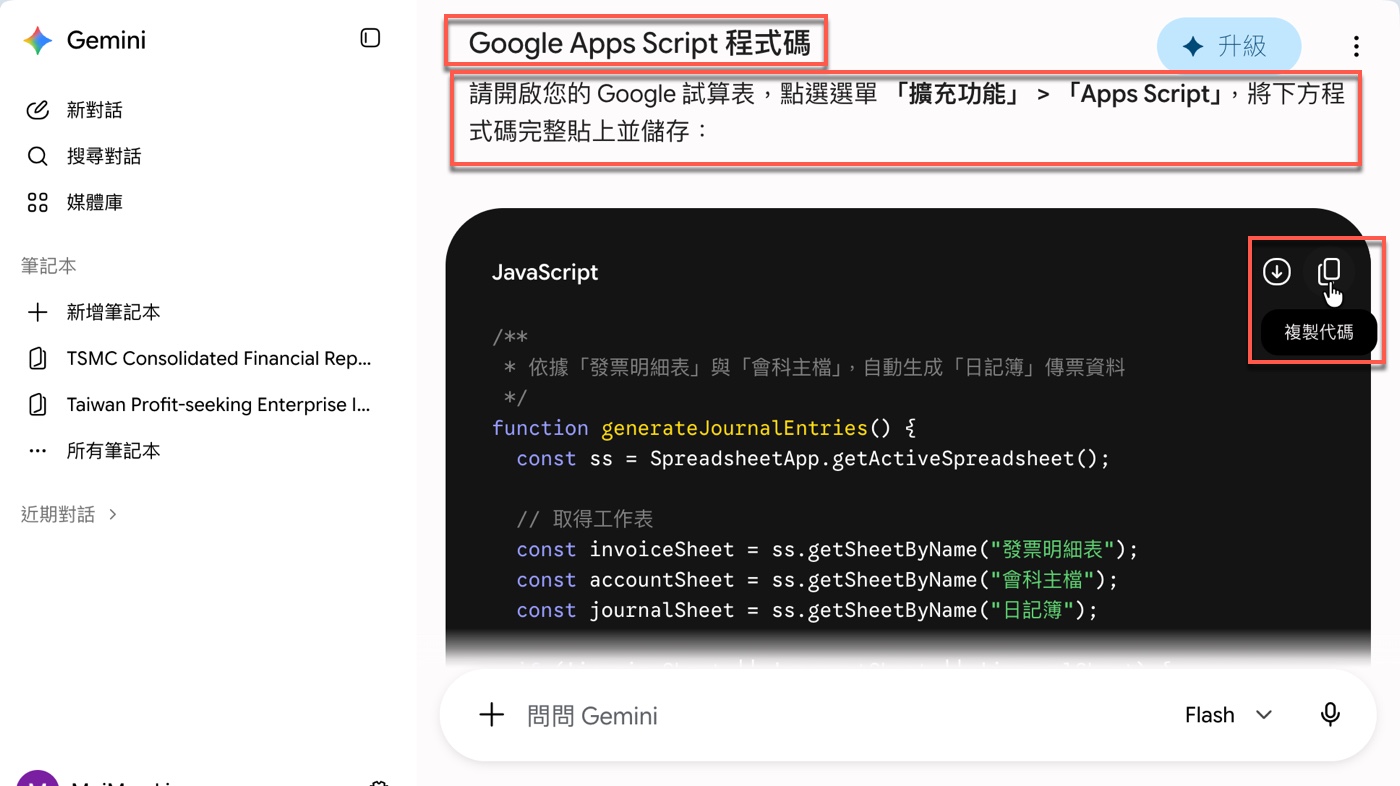Open TSMC Consolidated Financial Rep... notebook
Viewport: 1400px width, 786px height.
coord(218,358)
